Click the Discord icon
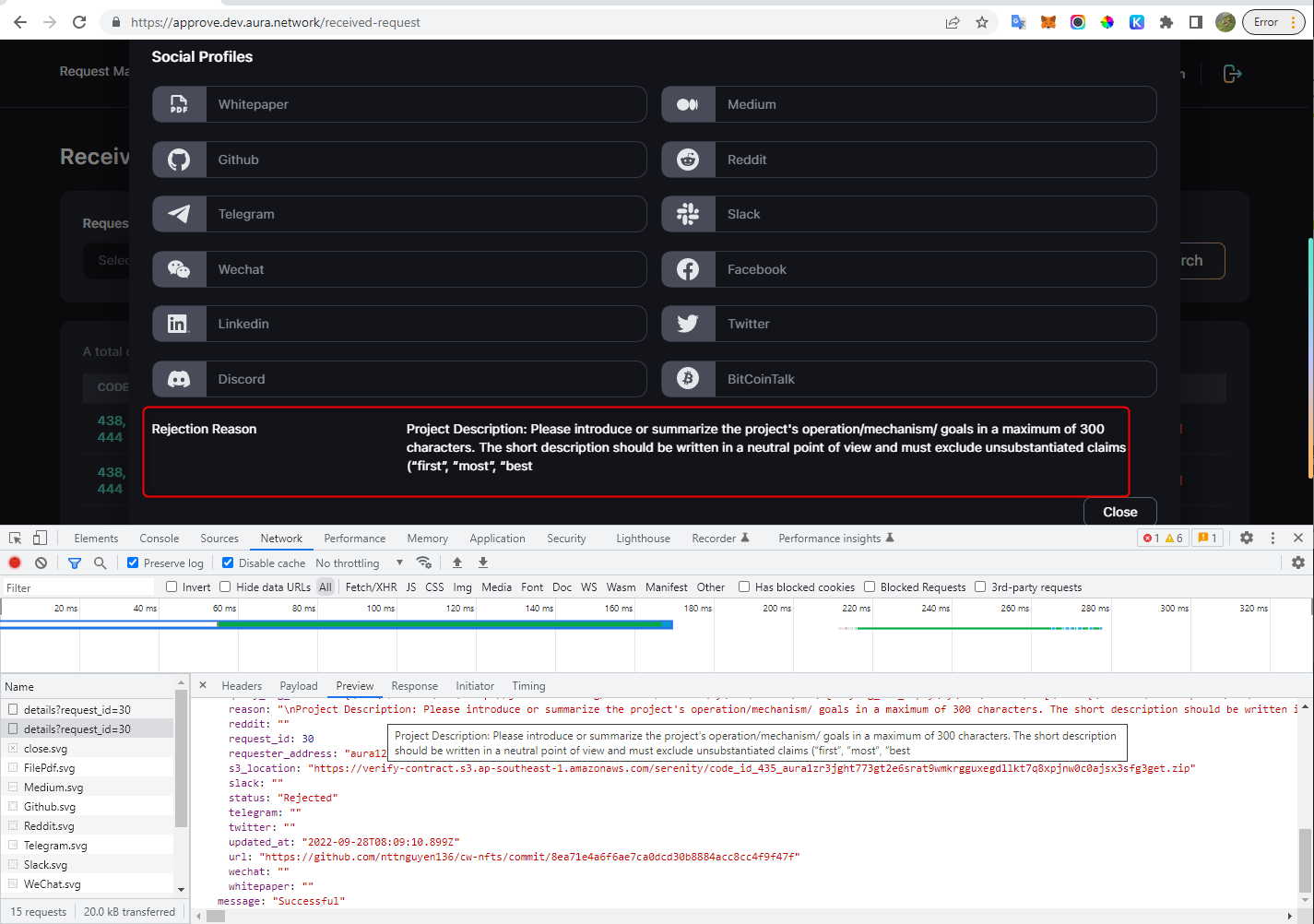This screenshot has height=924, width=1314. pyautogui.click(x=179, y=379)
